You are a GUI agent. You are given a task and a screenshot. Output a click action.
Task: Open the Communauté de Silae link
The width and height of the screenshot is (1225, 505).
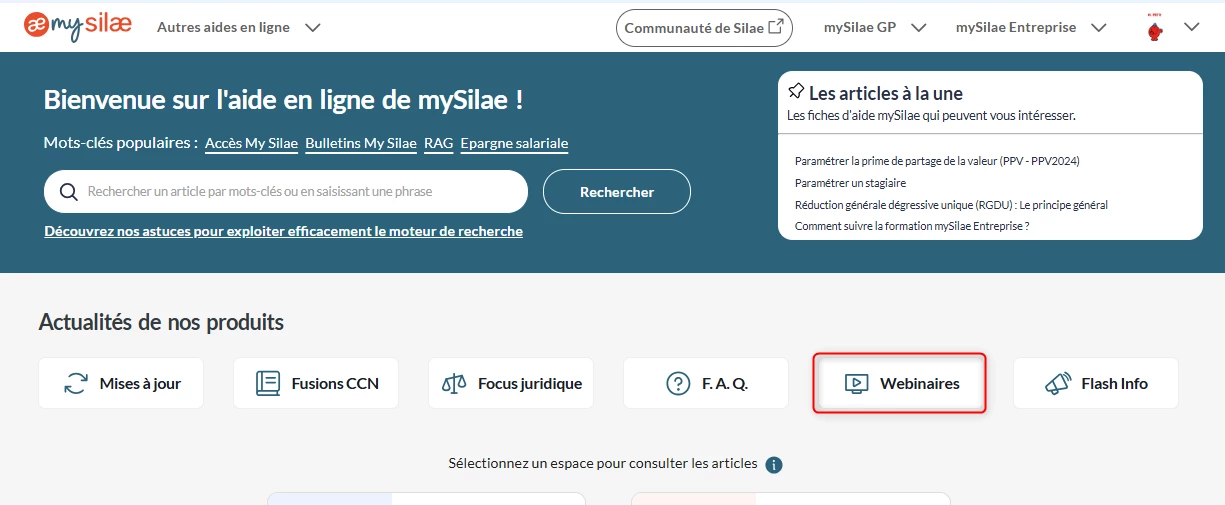pyautogui.click(x=704, y=28)
